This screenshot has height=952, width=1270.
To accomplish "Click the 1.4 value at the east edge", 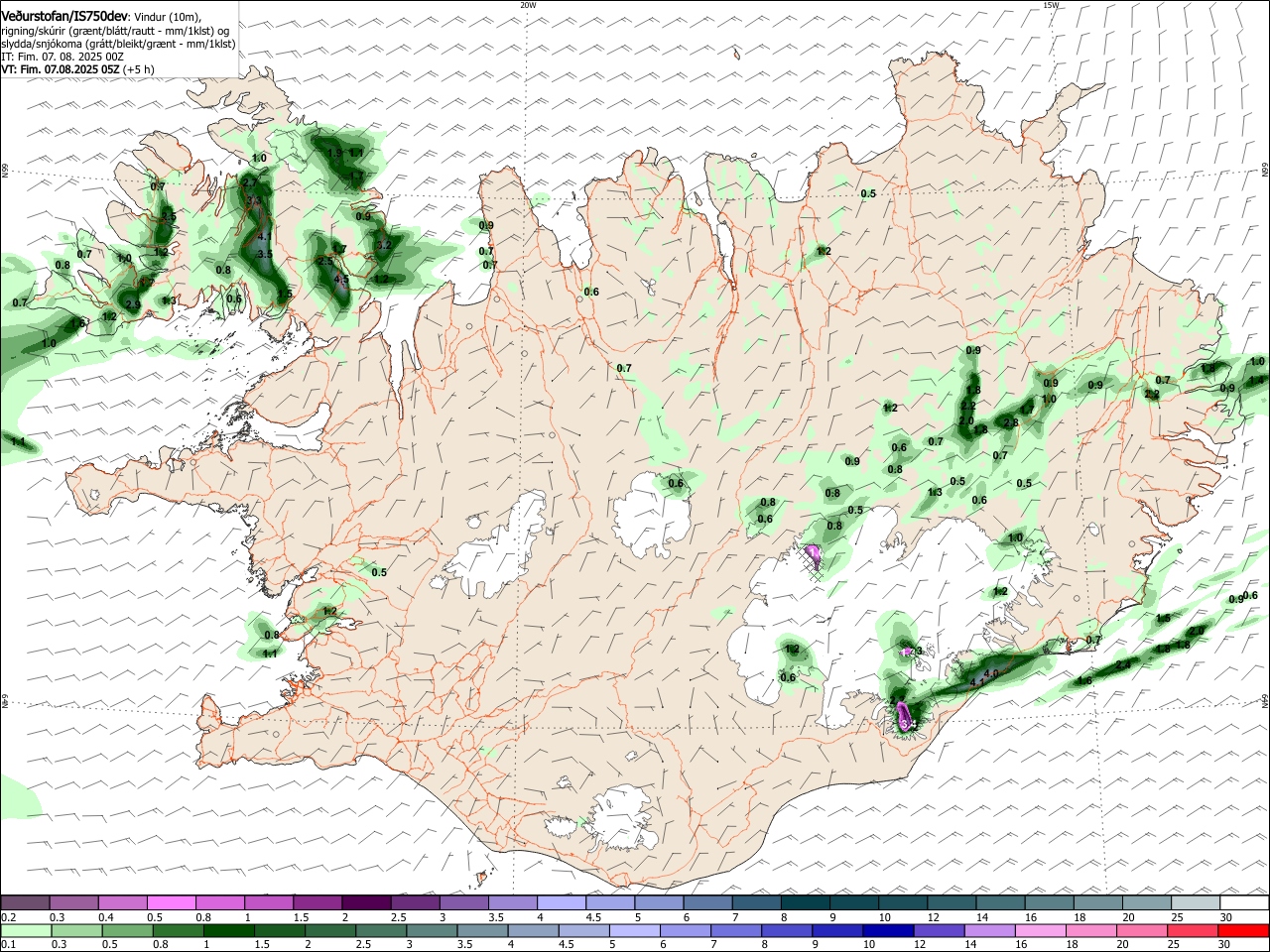I will [1256, 380].
